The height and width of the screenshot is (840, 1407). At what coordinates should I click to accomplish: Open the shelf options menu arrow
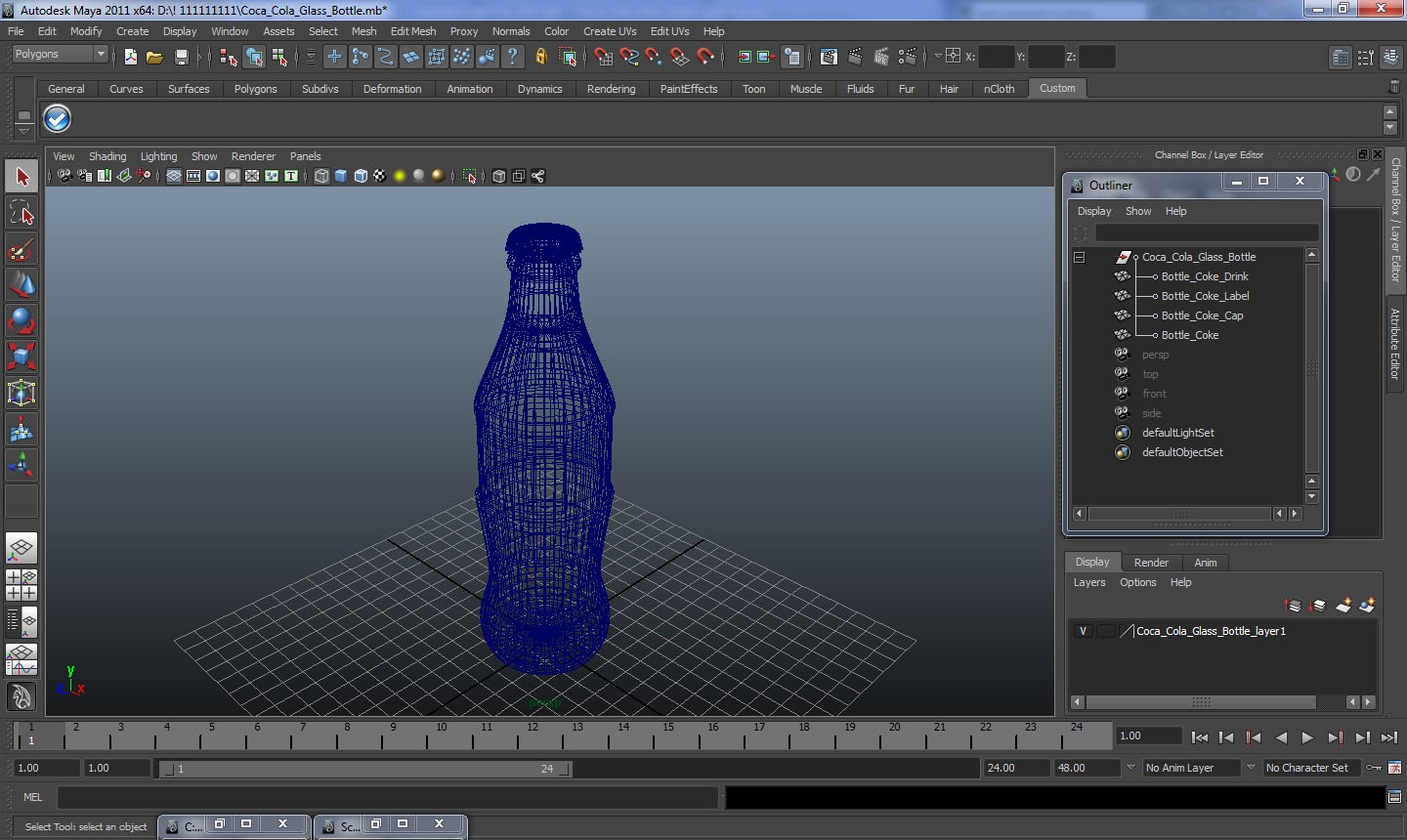tap(23, 130)
